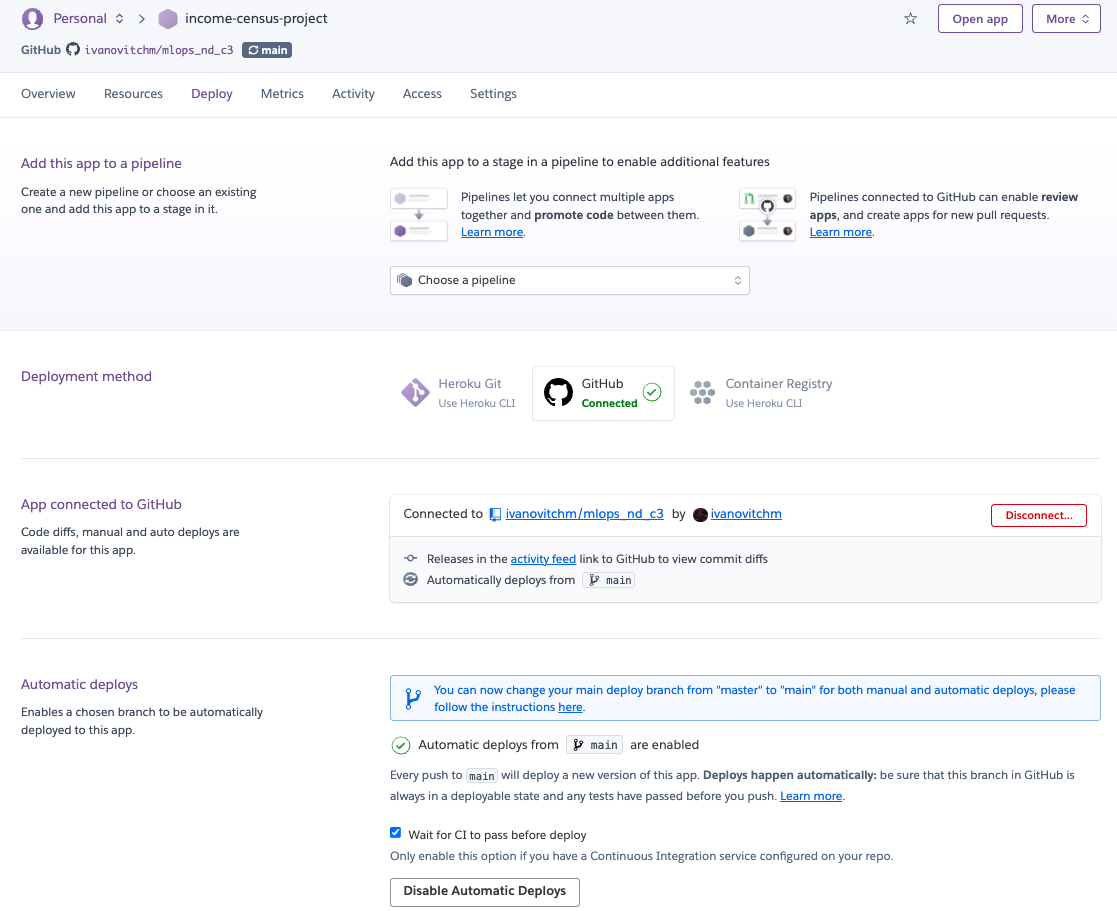This screenshot has height=911, width=1117.
Task: Click main branch tag in Automatically deploys row
Action: coord(608,580)
